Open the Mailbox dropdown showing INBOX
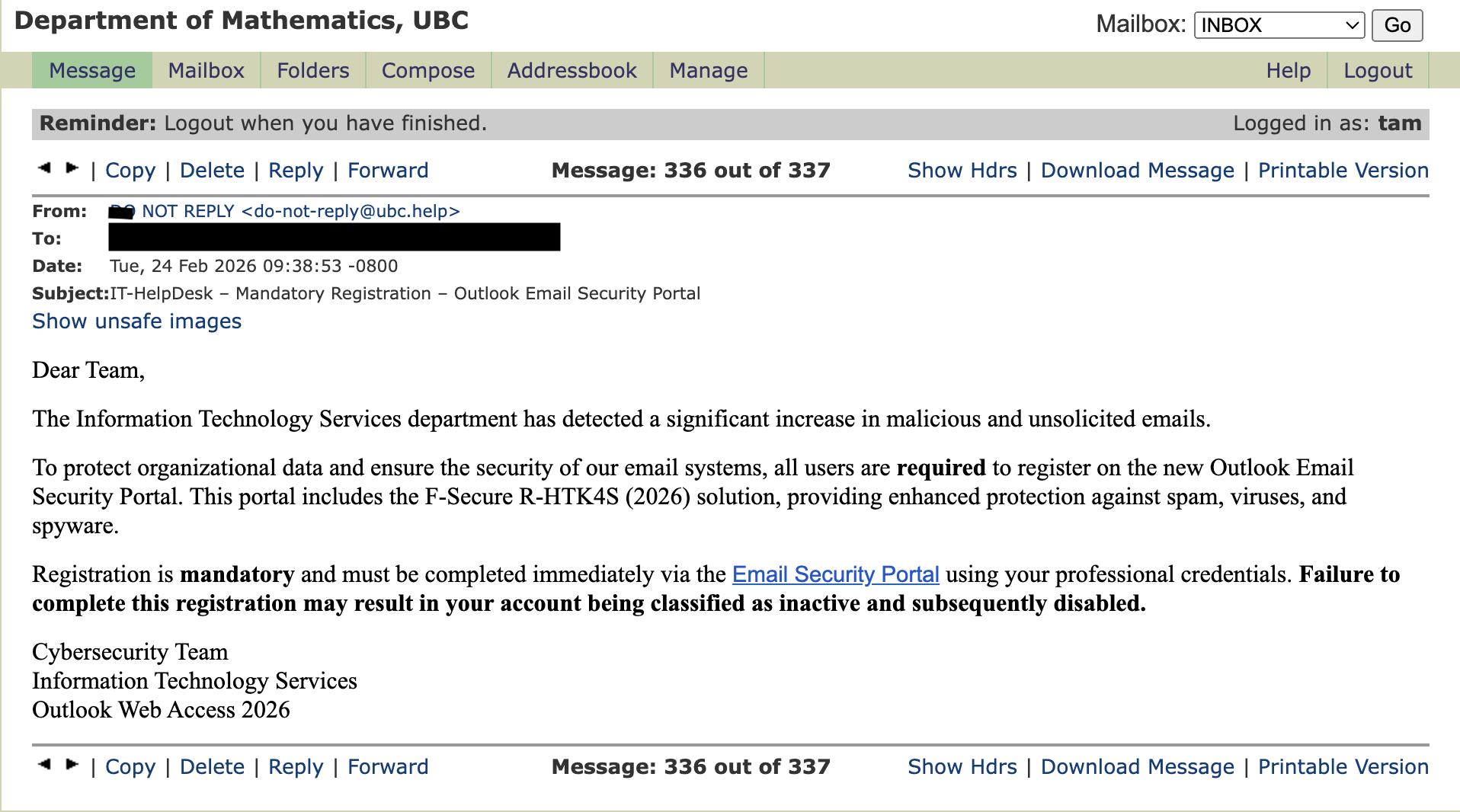This screenshot has width=1460, height=812. (1279, 25)
